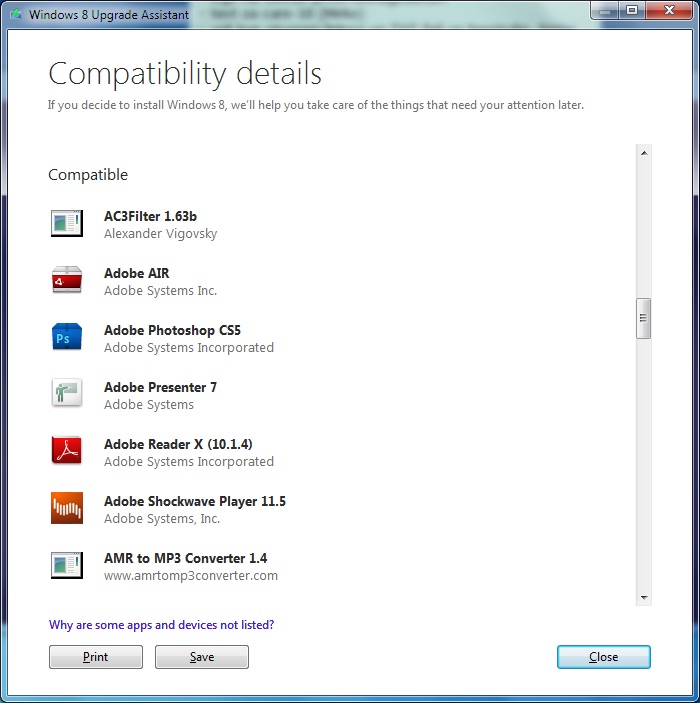Save the compatibility details
This screenshot has width=700, height=703.
coord(202,657)
